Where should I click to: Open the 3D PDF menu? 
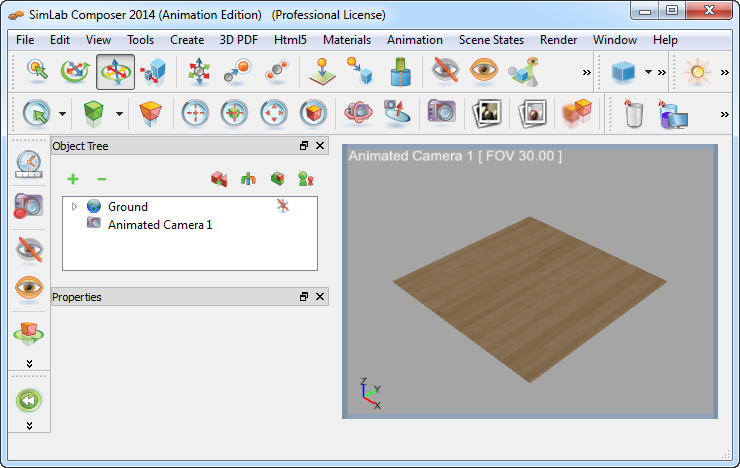point(239,40)
